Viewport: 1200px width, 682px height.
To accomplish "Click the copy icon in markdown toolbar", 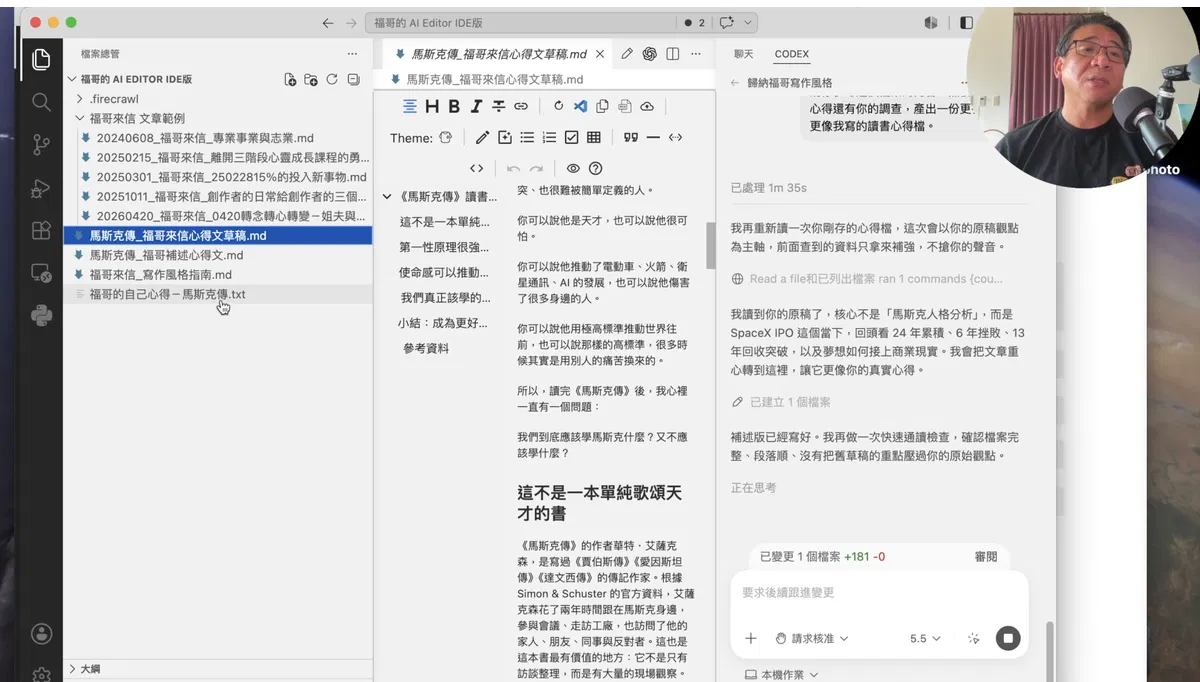I will point(602,106).
